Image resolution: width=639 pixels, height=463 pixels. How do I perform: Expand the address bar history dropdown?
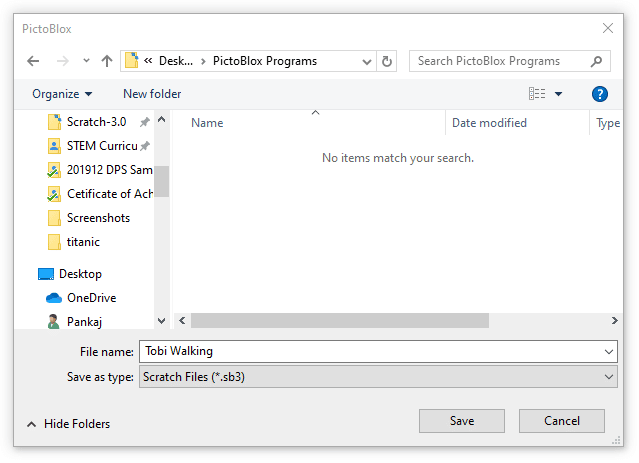[x=367, y=62]
